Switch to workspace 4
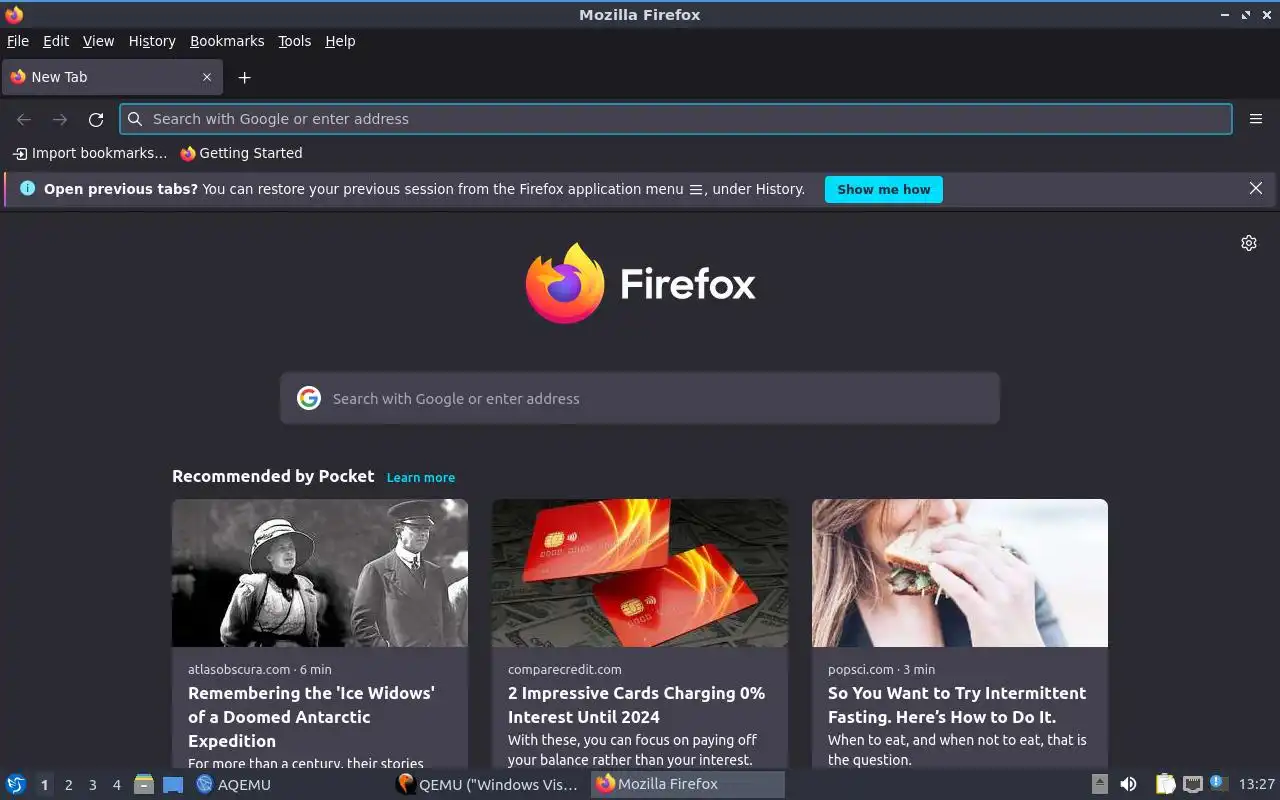1280x800 pixels. coord(116,785)
